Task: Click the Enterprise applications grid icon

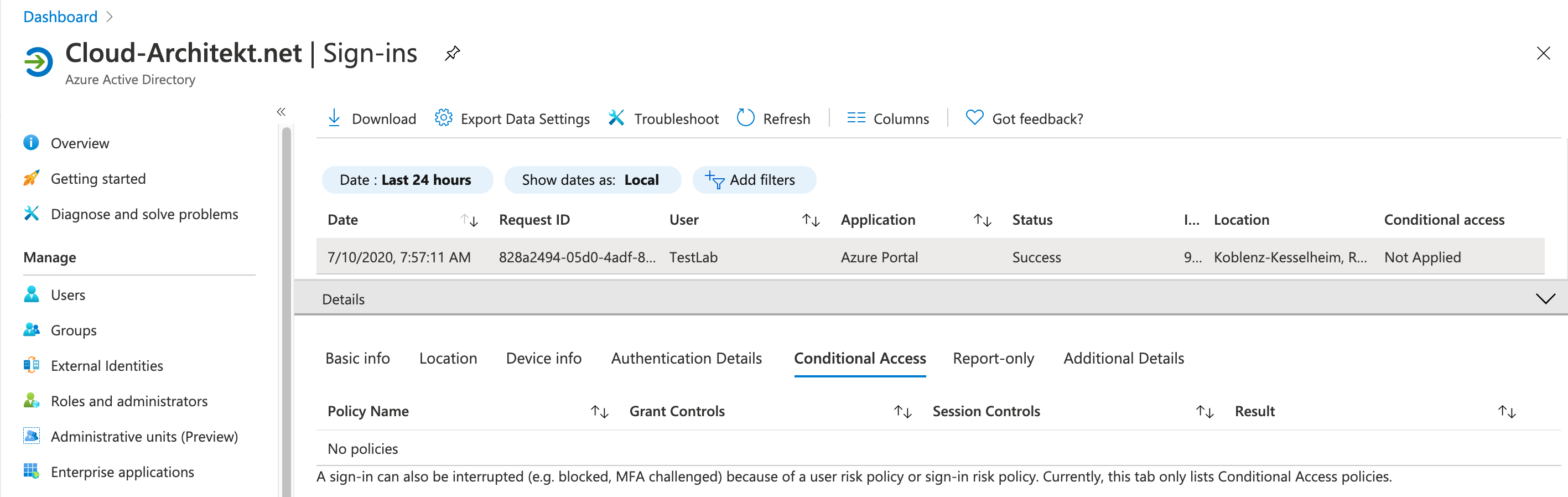Action: 31,471
